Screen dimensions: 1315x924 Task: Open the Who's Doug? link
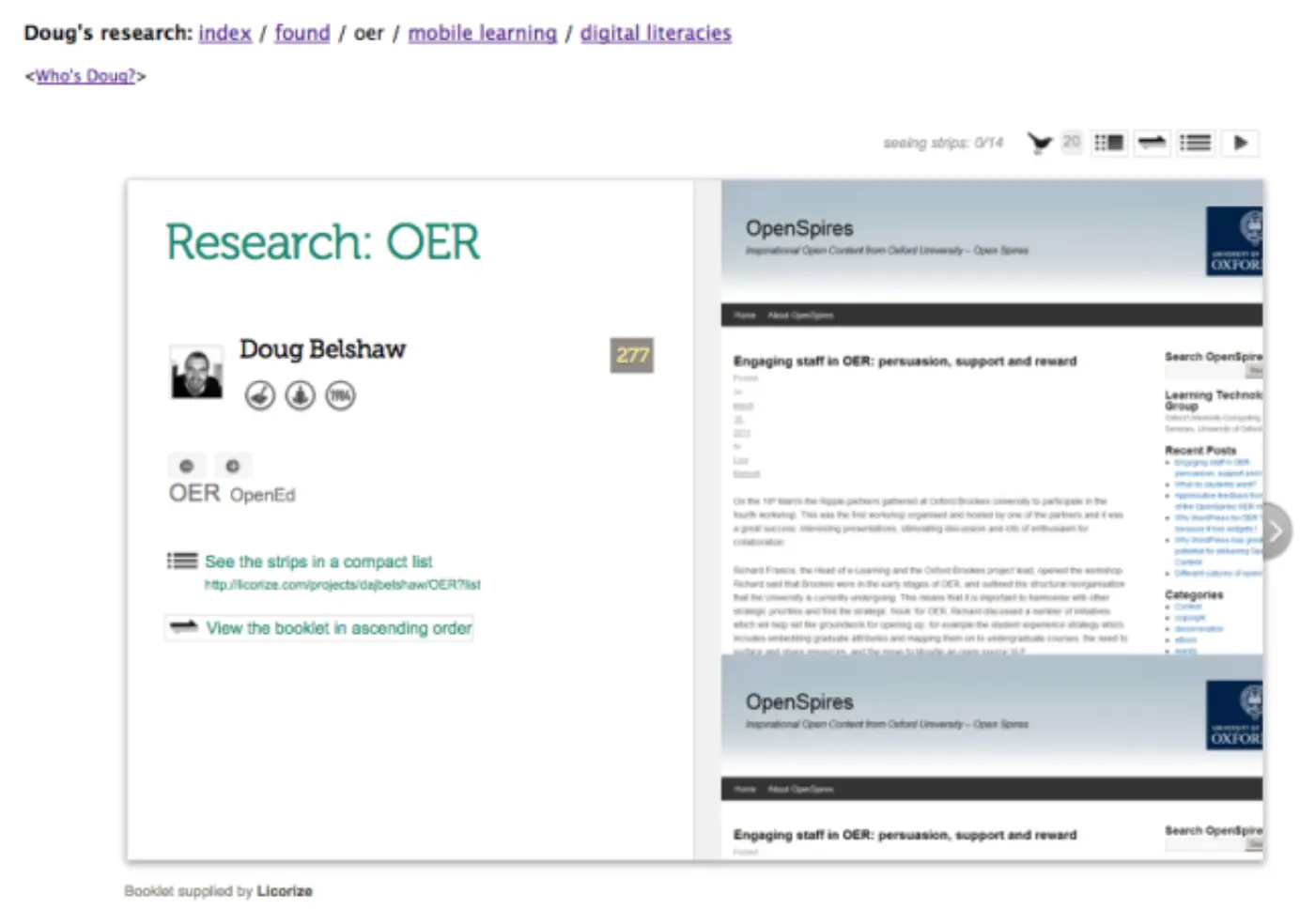[x=85, y=76]
